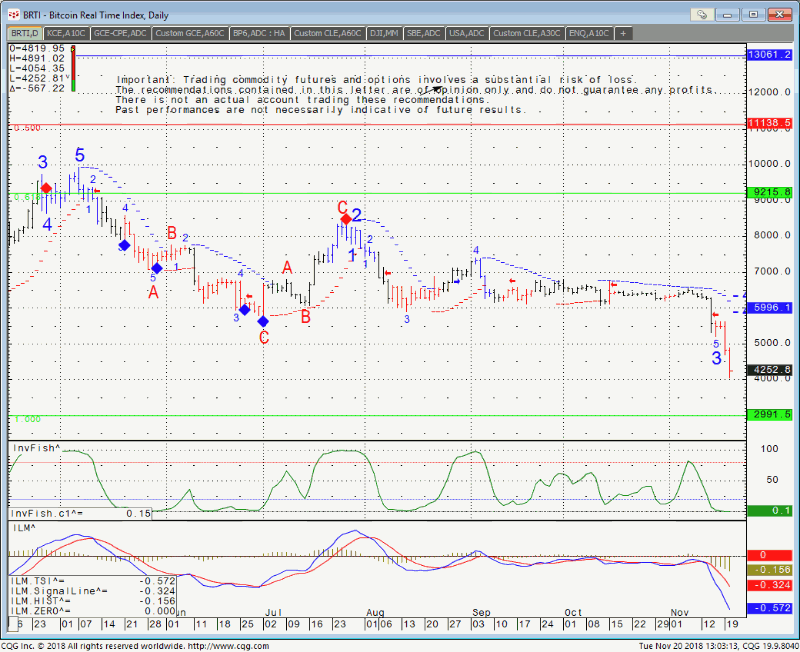The image size is (800, 652).
Task: Click the 13061.2 blue price label
Action: [x=769, y=56]
